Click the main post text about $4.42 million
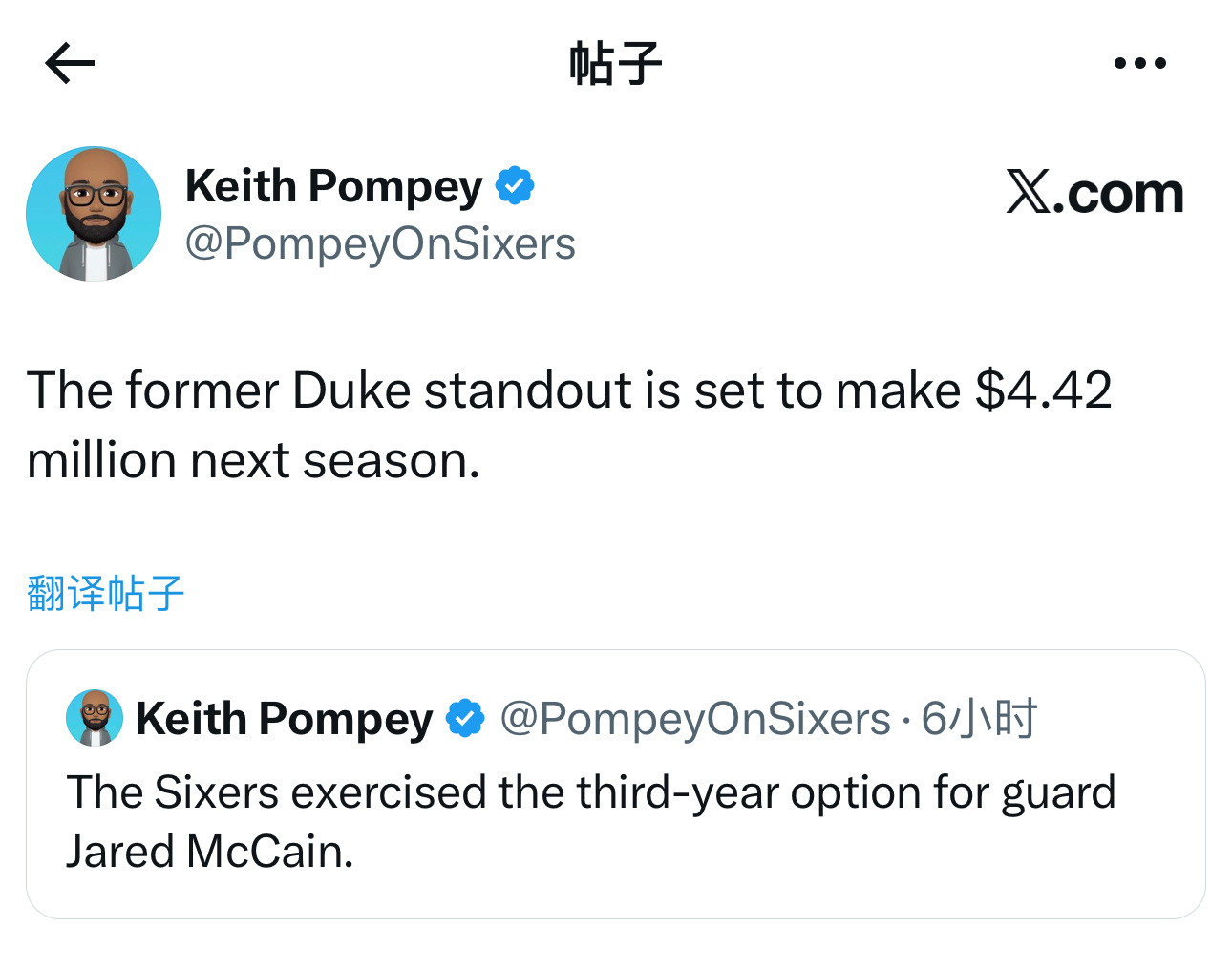The image size is (1232, 970). click(x=569, y=391)
